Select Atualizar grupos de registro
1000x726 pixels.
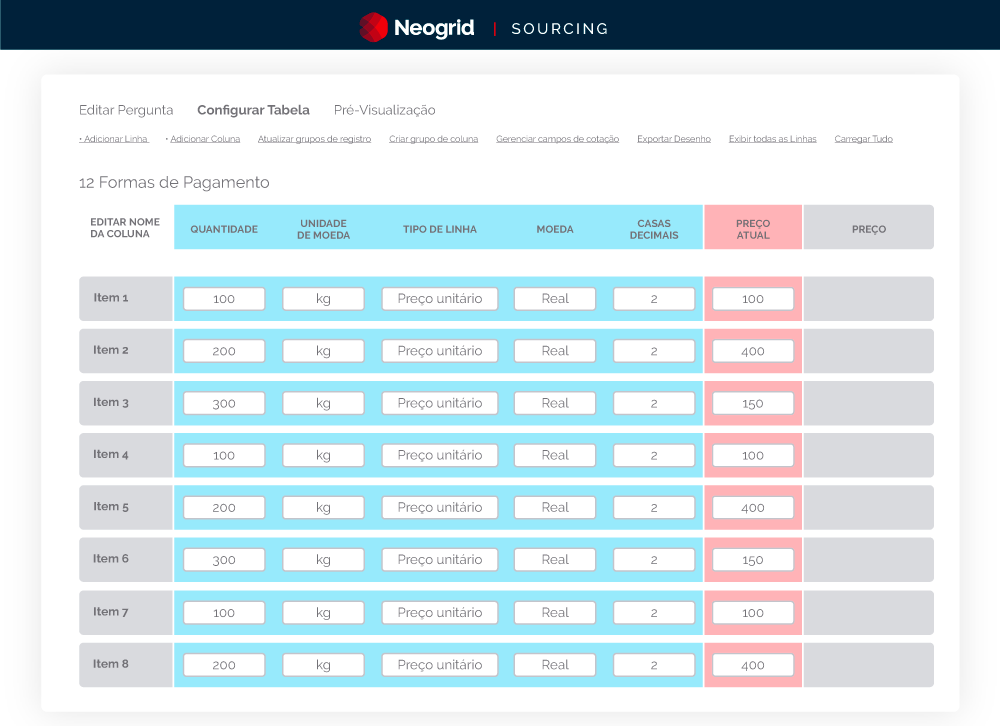click(314, 139)
